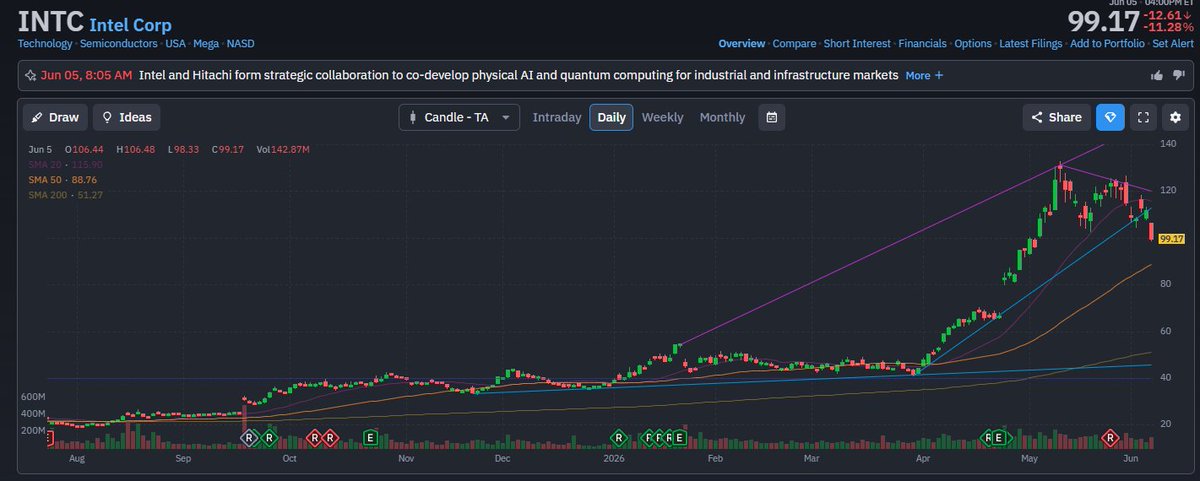Open the Ideas panel
Screen dimensions: 1200x481
coord(126,117)
